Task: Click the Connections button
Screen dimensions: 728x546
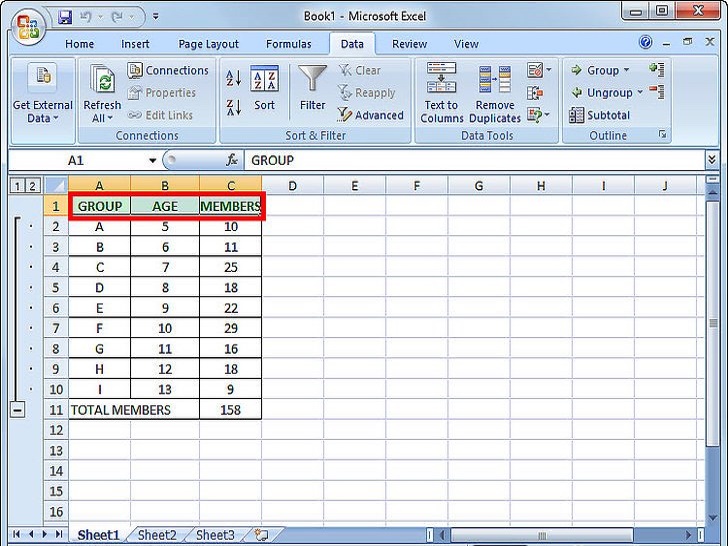Action: point(168,70)
